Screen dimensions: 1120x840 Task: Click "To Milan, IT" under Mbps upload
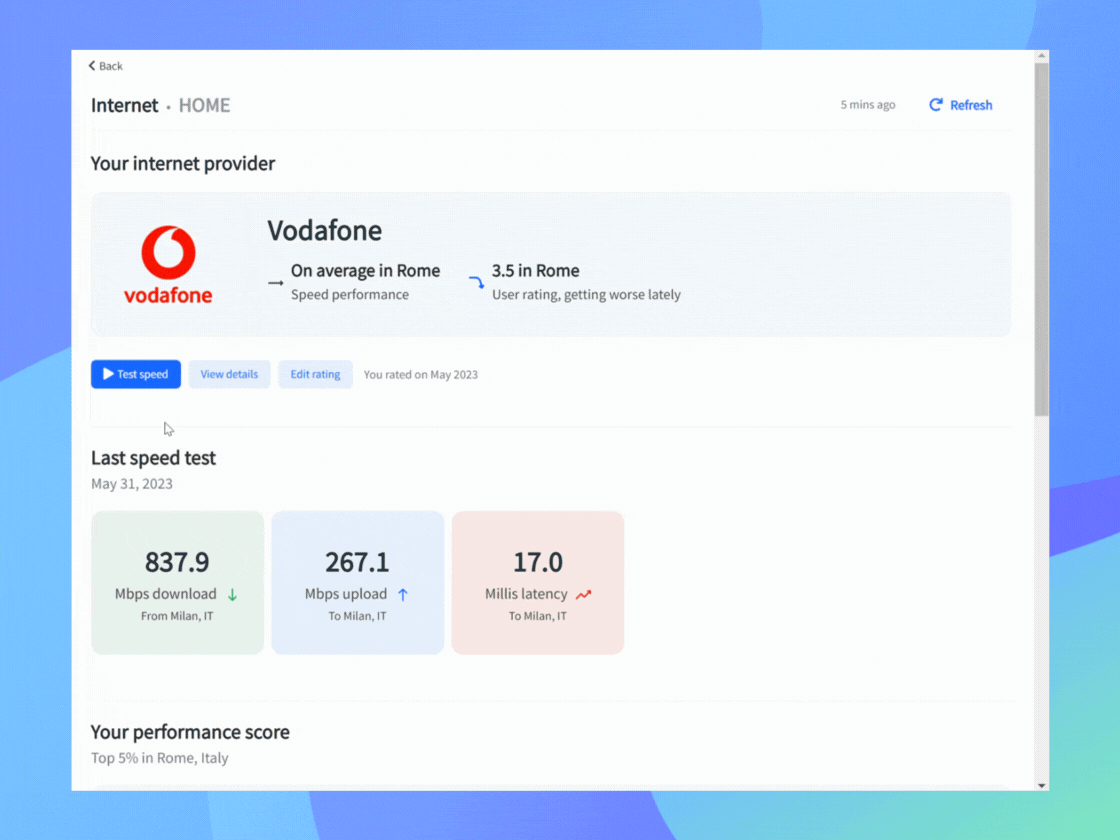tap(357, 616)
